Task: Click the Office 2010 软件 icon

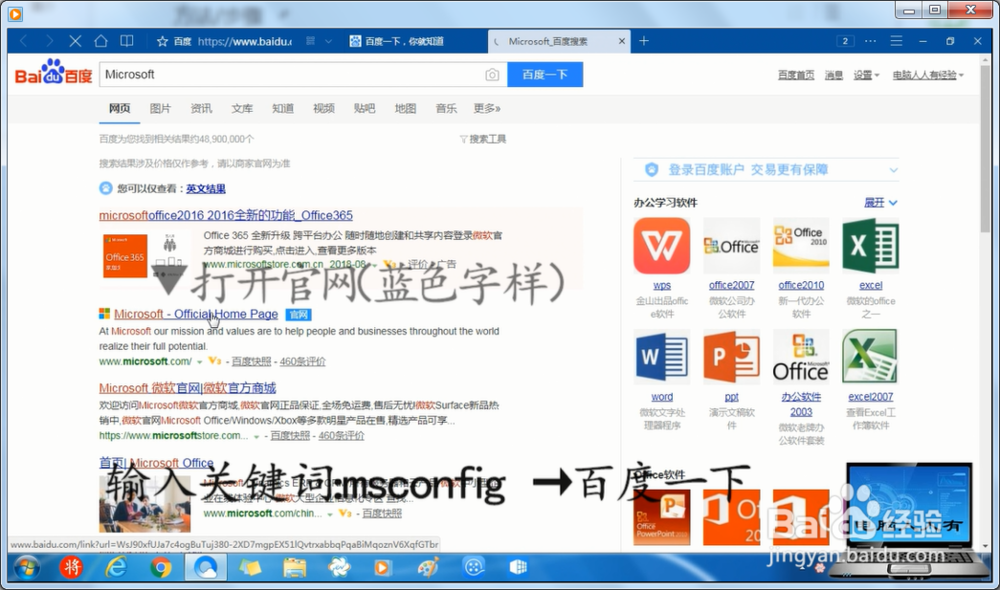Action: point(800,245)
